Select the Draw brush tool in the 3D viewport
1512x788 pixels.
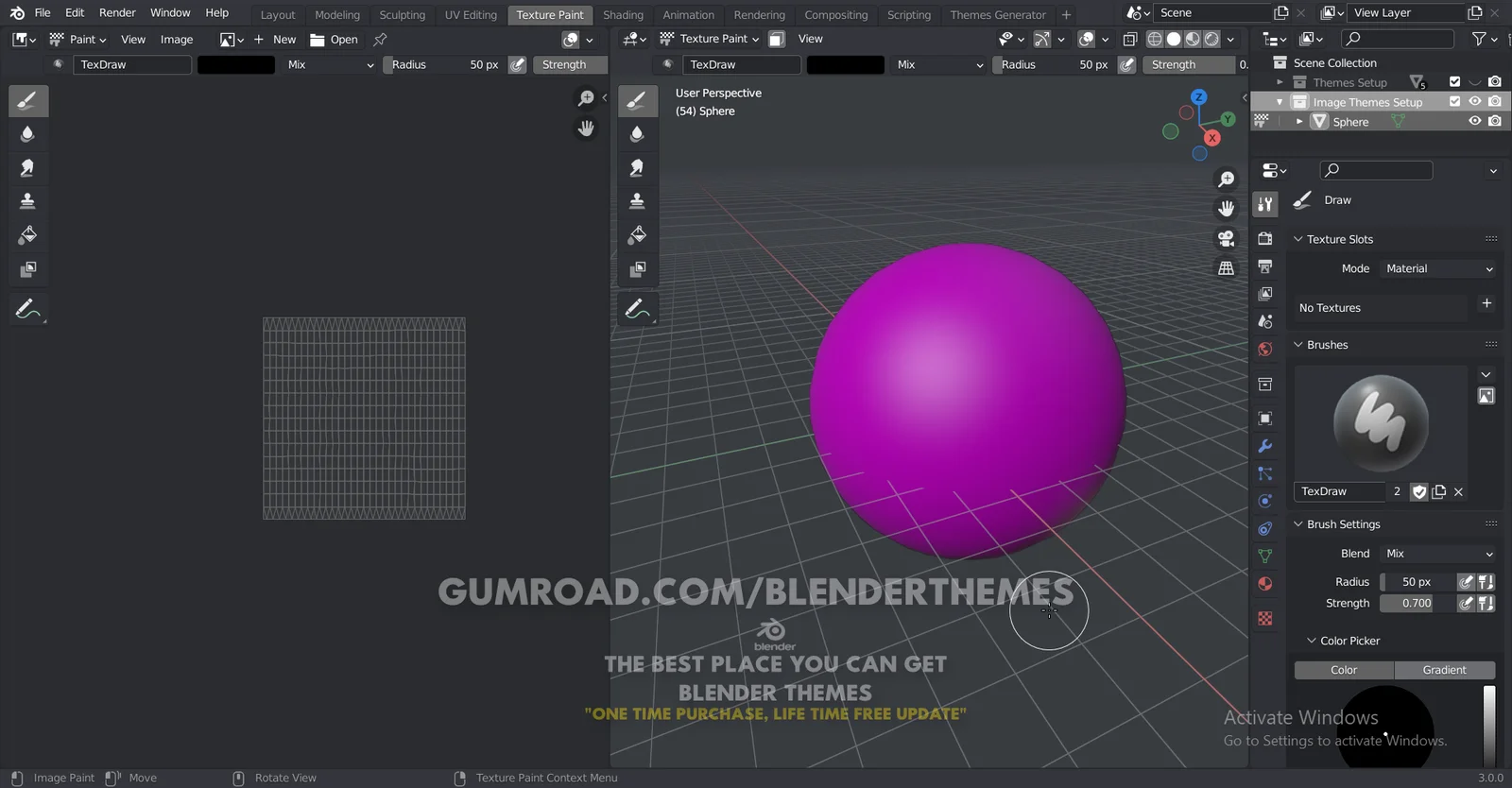point(638,100)
